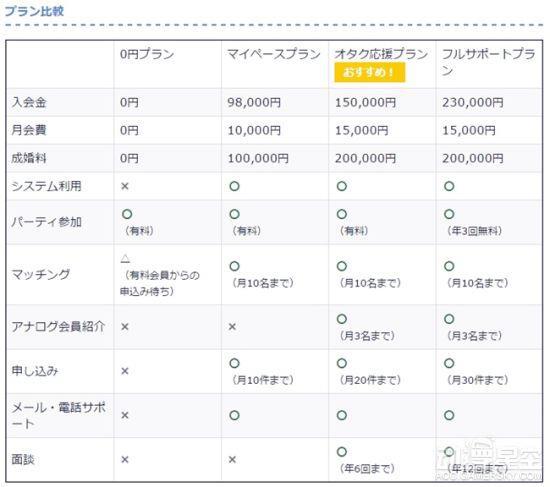This screenshot has height=487, width=550.
Task: Click （月10名まで） under マイペースプラン
Action: tap(263, 283)
